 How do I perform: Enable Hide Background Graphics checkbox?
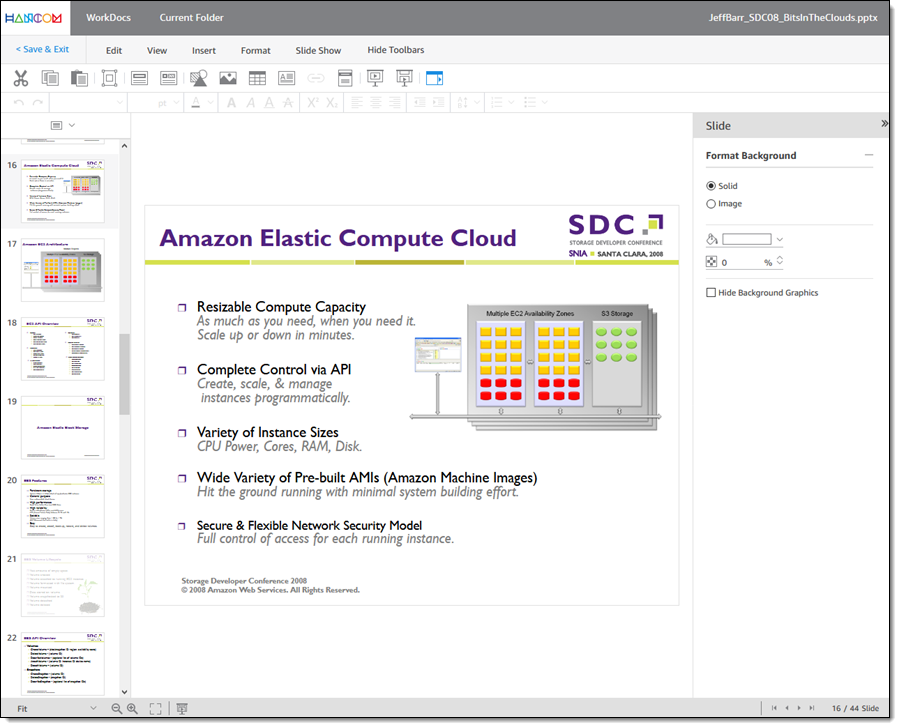pos(711,293)
